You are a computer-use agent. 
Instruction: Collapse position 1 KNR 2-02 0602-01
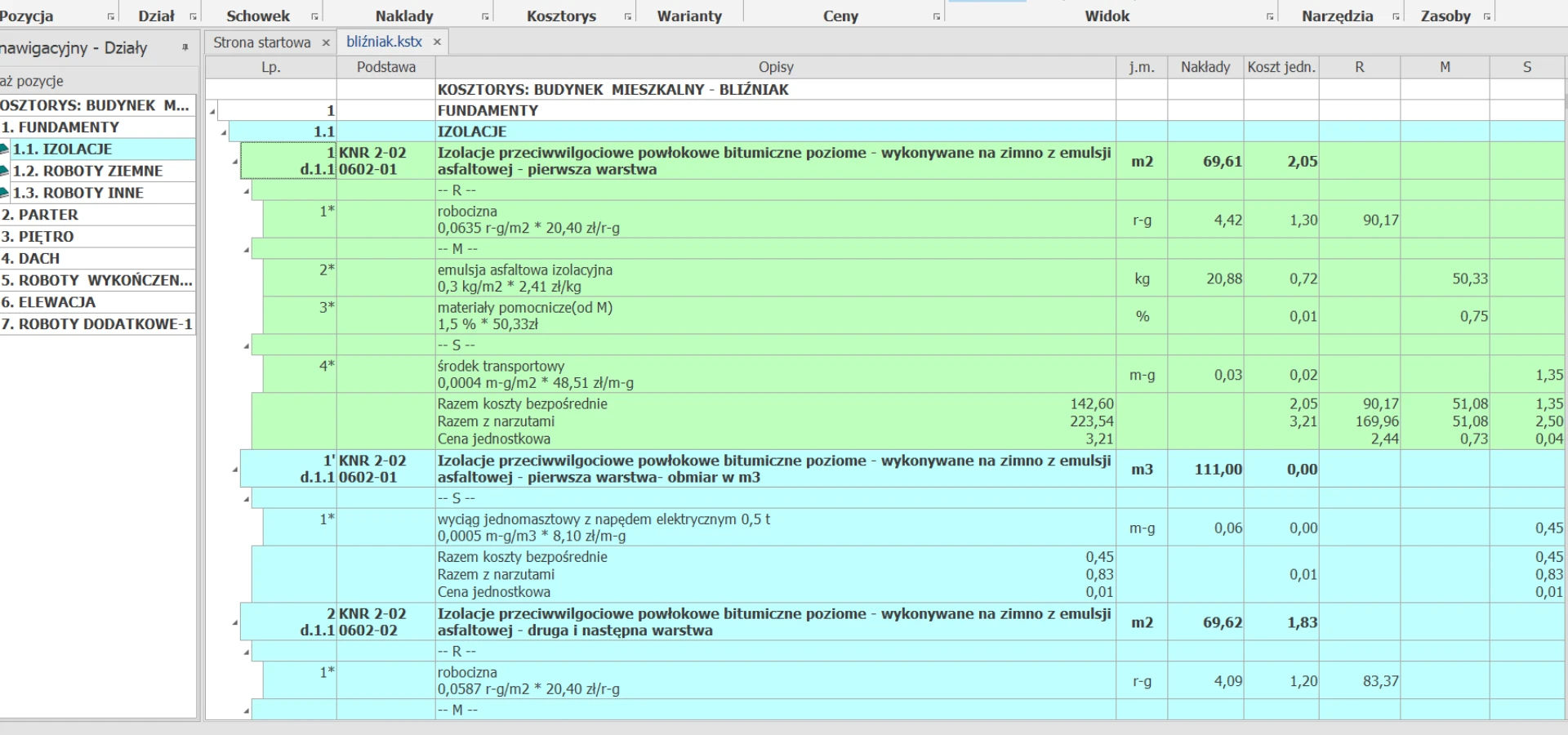pyautogui.click(x=234, y=162)
